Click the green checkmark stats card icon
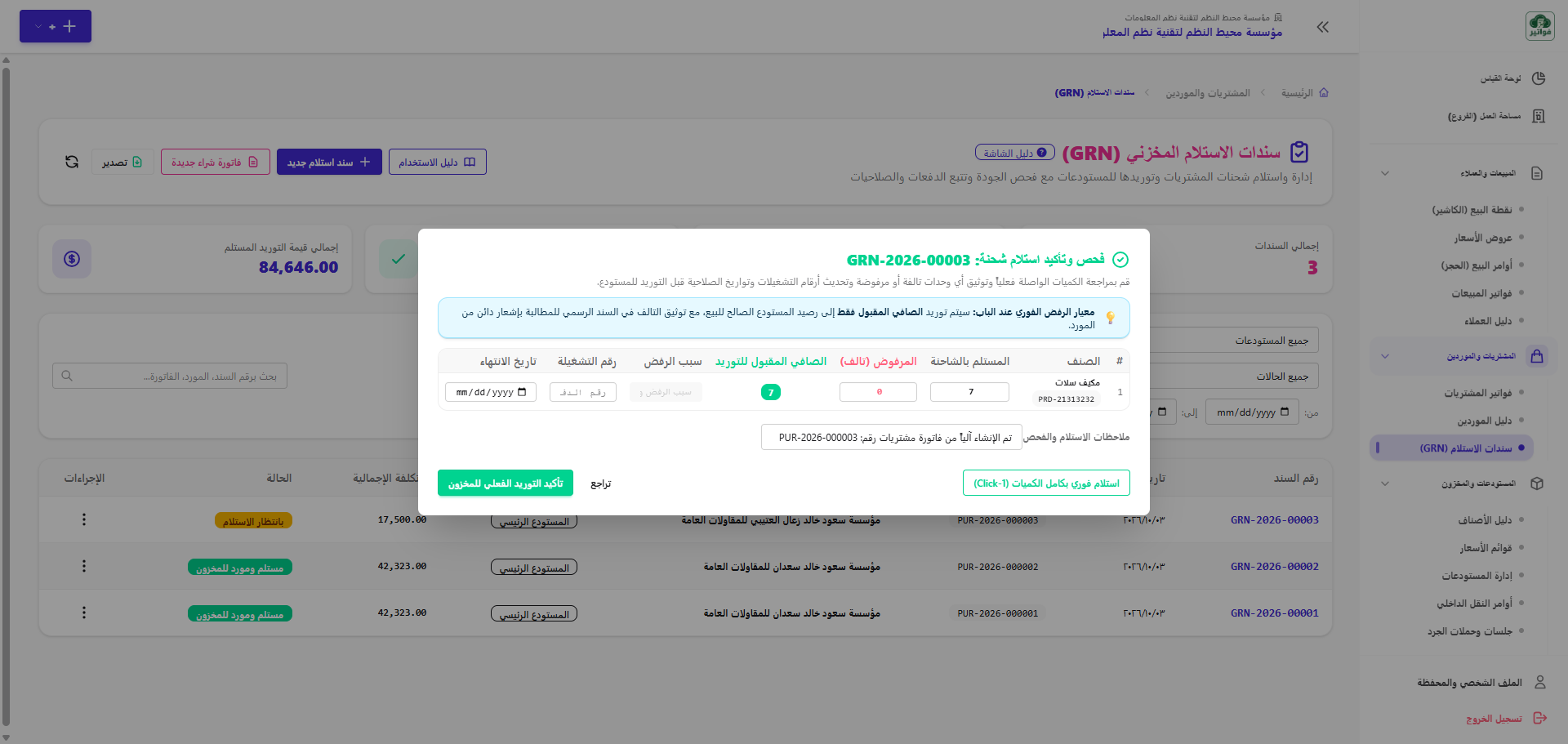 pos(399,259)
